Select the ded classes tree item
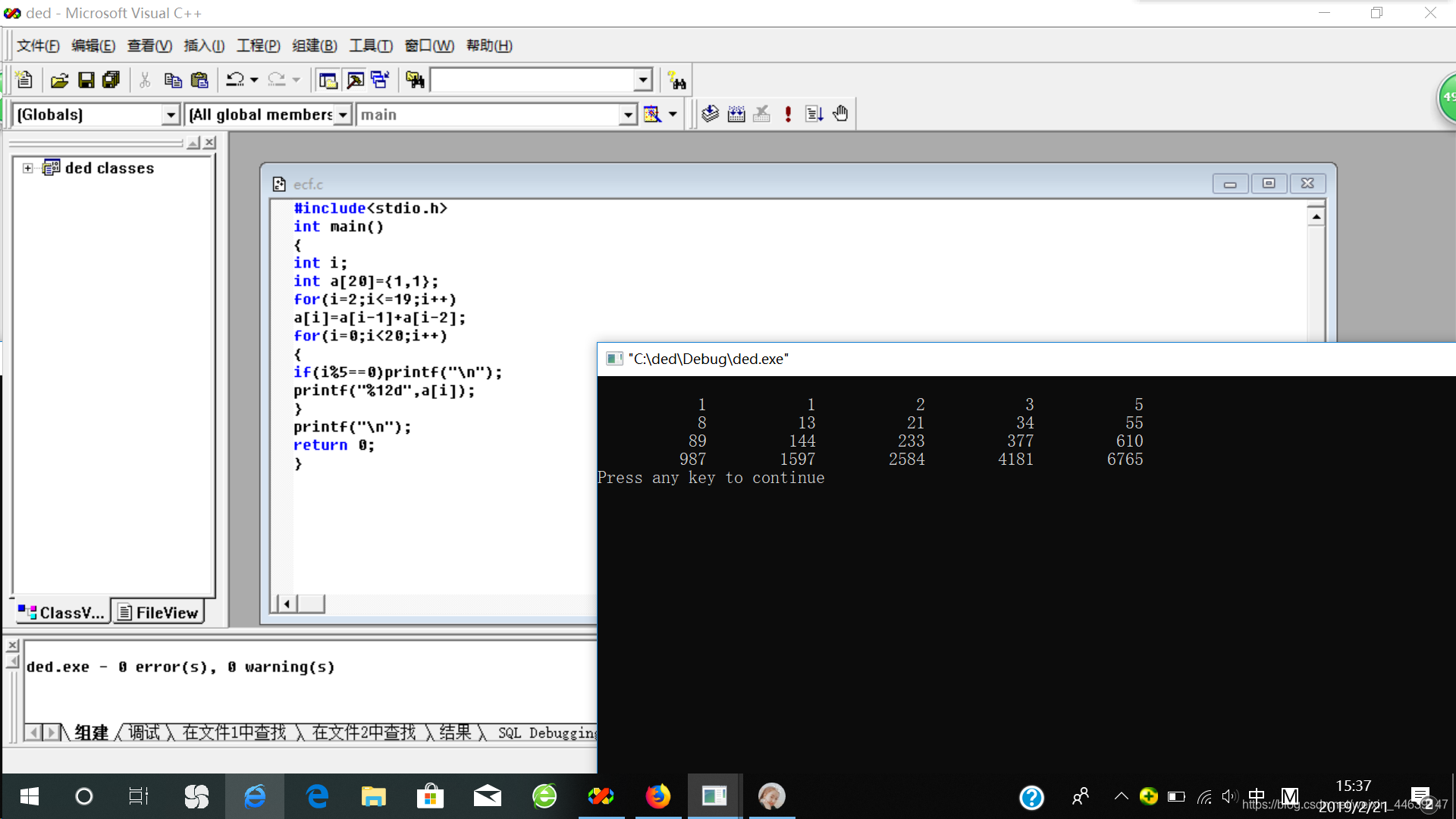1456x819 pixels. tap(109, 168)
